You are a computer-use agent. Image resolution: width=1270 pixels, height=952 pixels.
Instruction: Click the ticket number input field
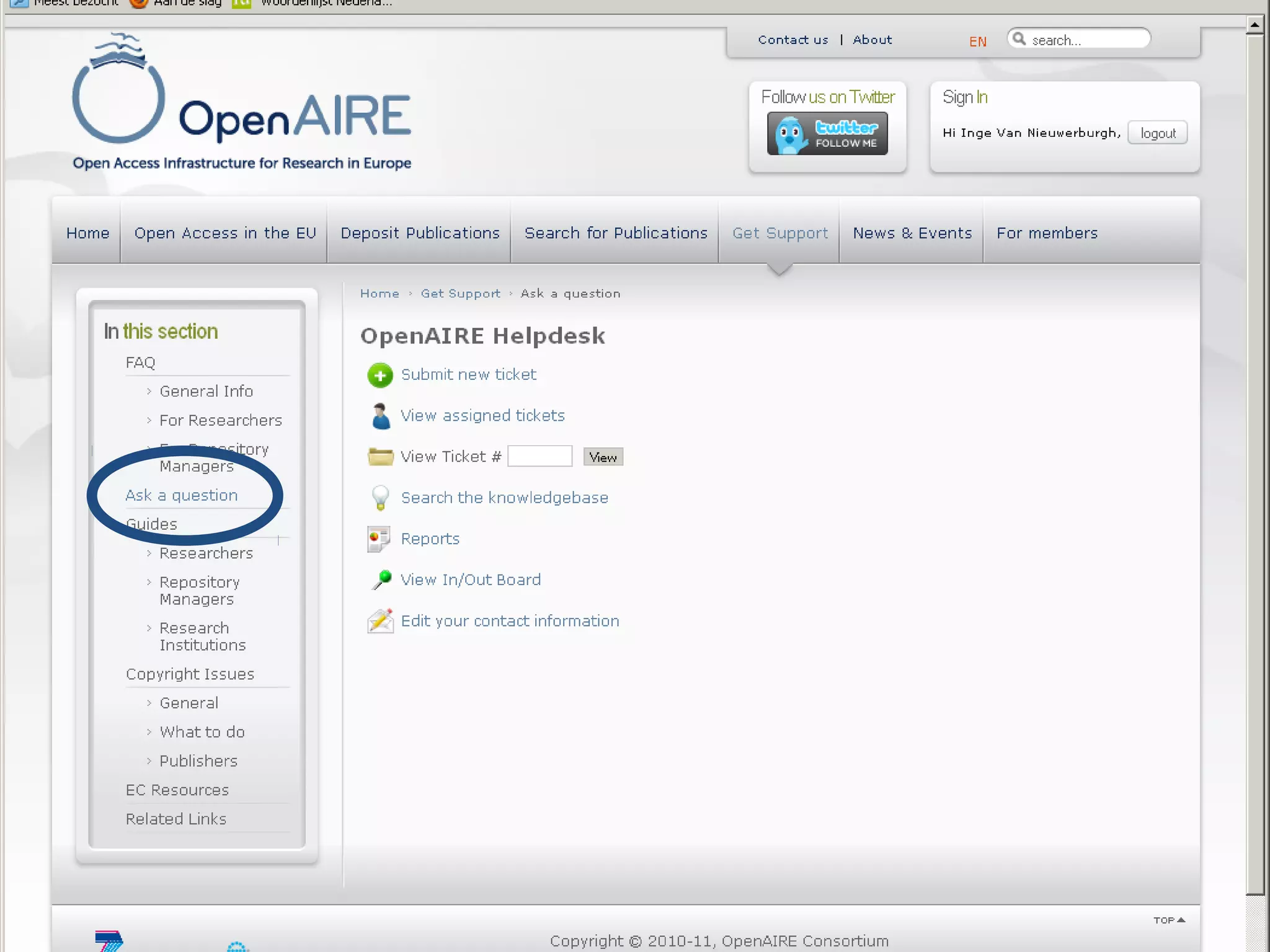(x=540, y=457)
